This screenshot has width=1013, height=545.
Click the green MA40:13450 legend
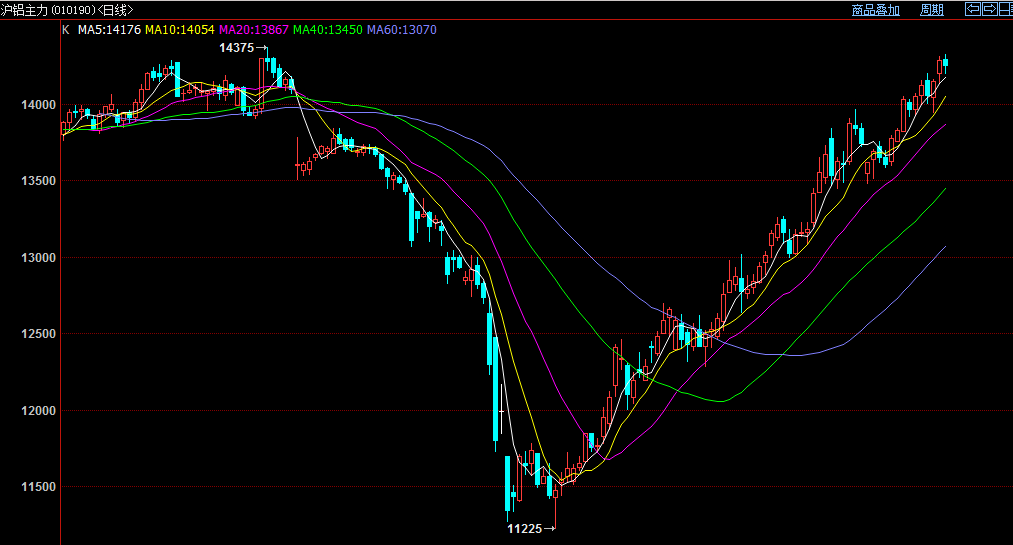(327, 30)
